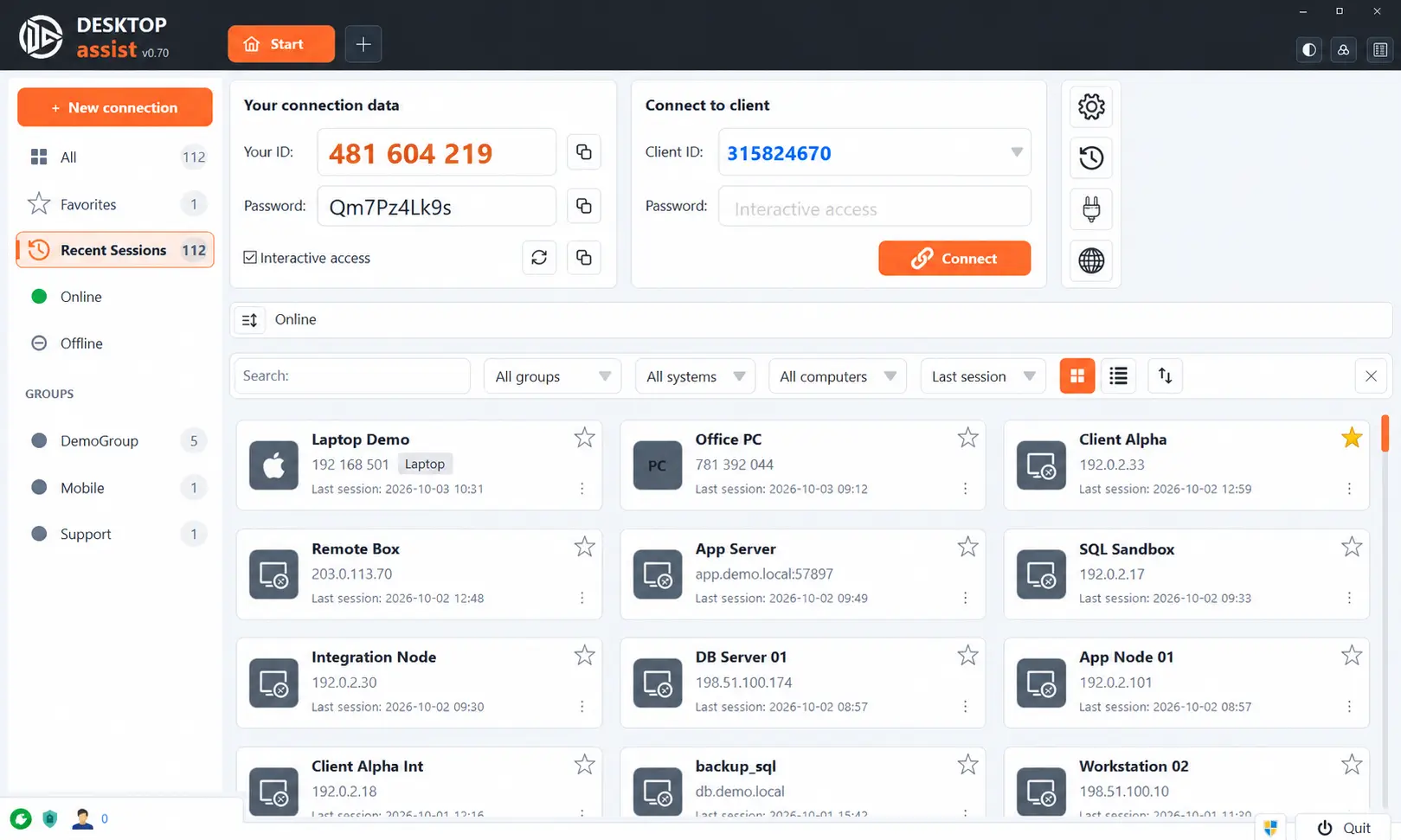1401x840 pixels.
Task: Open the panel layout icon in header
Action: pos(1380,50)
